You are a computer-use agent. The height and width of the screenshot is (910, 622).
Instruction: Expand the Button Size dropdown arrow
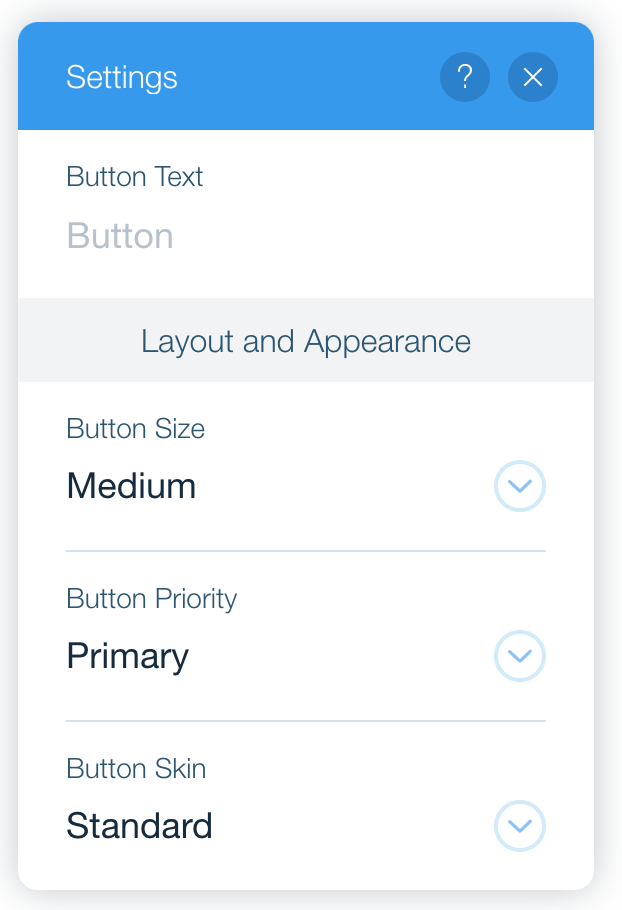tap(520, 486)
